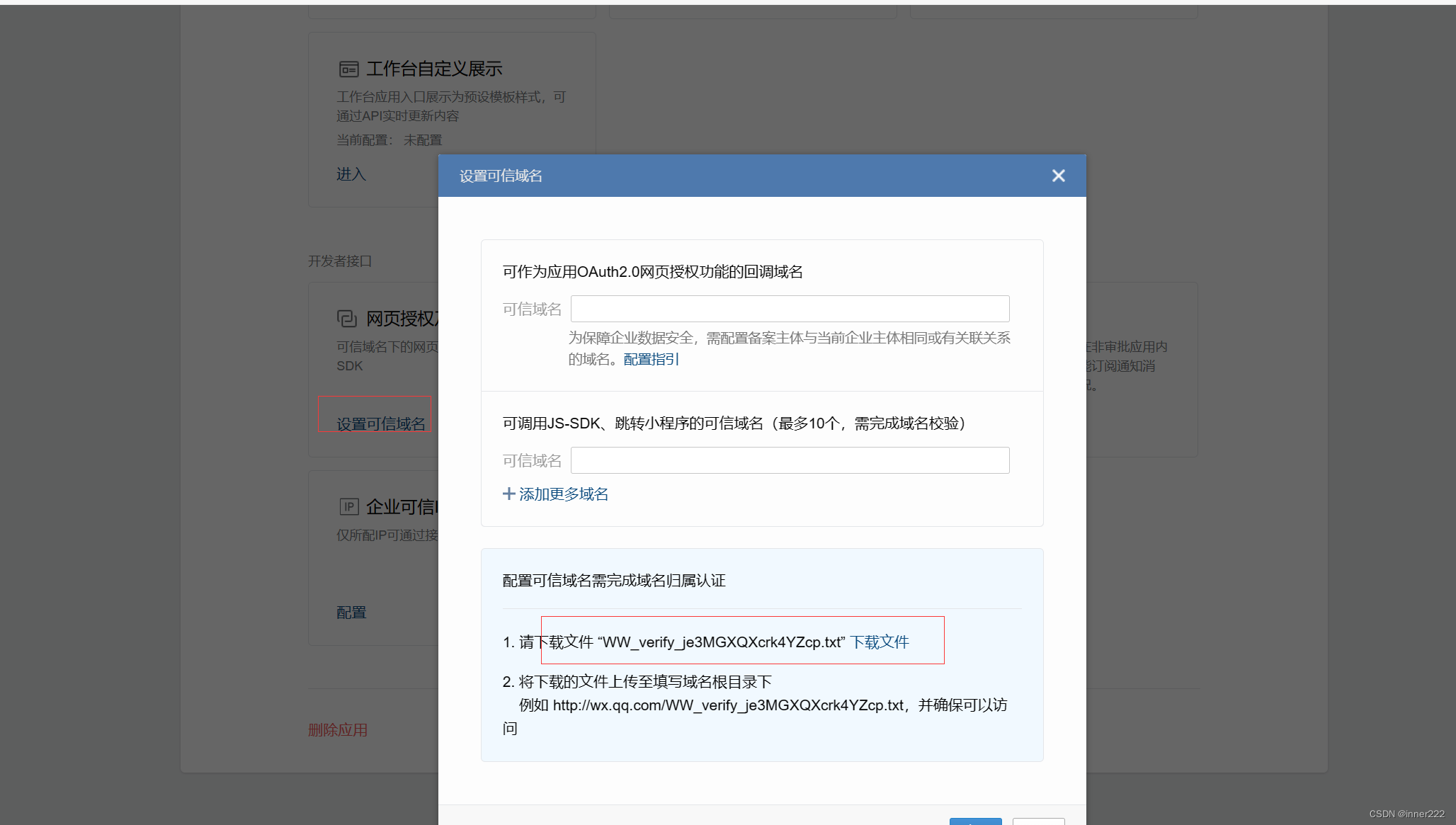1456x825 pixels.
Task: Click the plus icon before 添加更多域名
Action: click(508, 494)
